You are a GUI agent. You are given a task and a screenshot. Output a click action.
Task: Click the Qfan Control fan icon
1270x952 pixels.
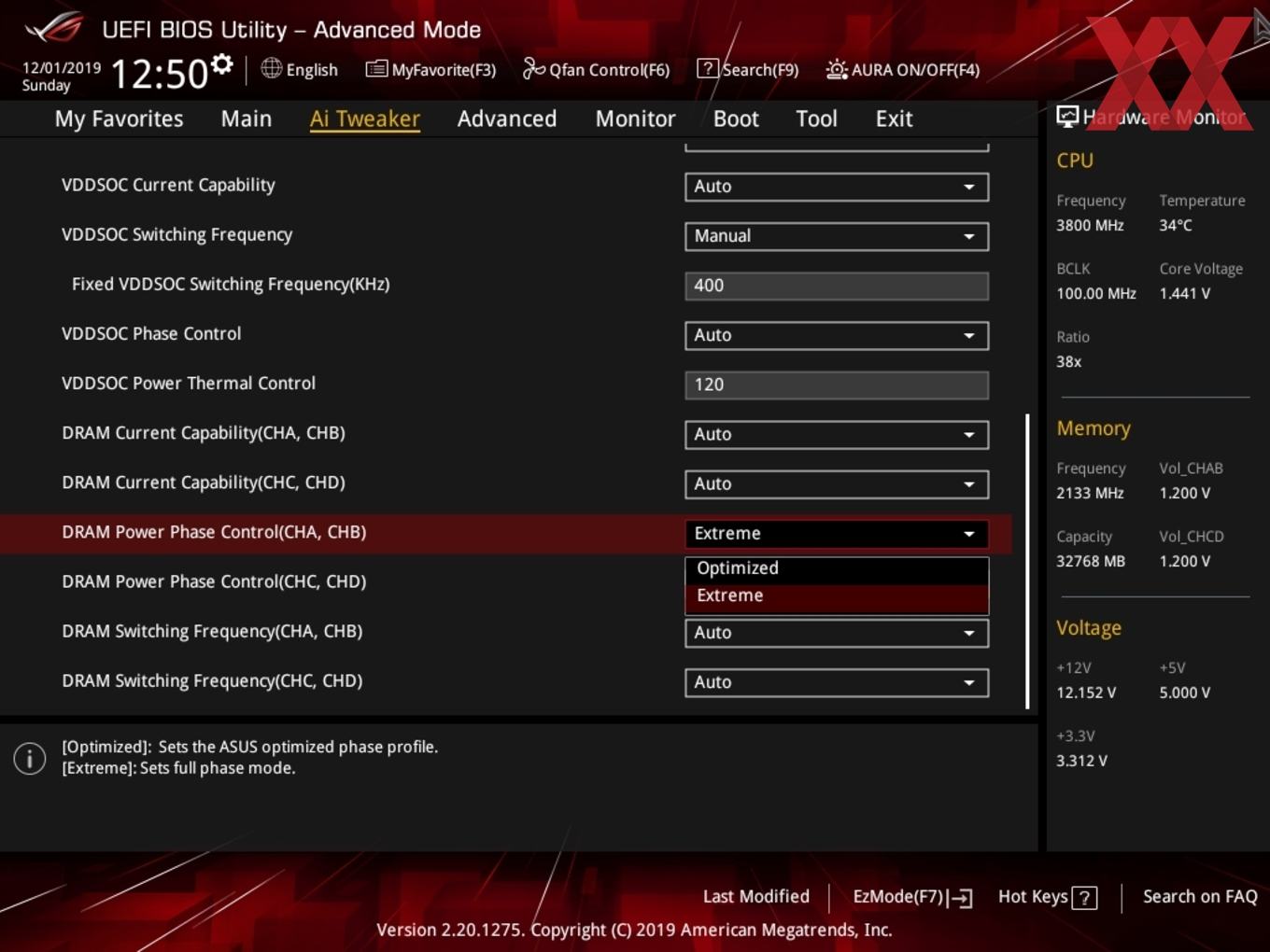click(533, 68)
